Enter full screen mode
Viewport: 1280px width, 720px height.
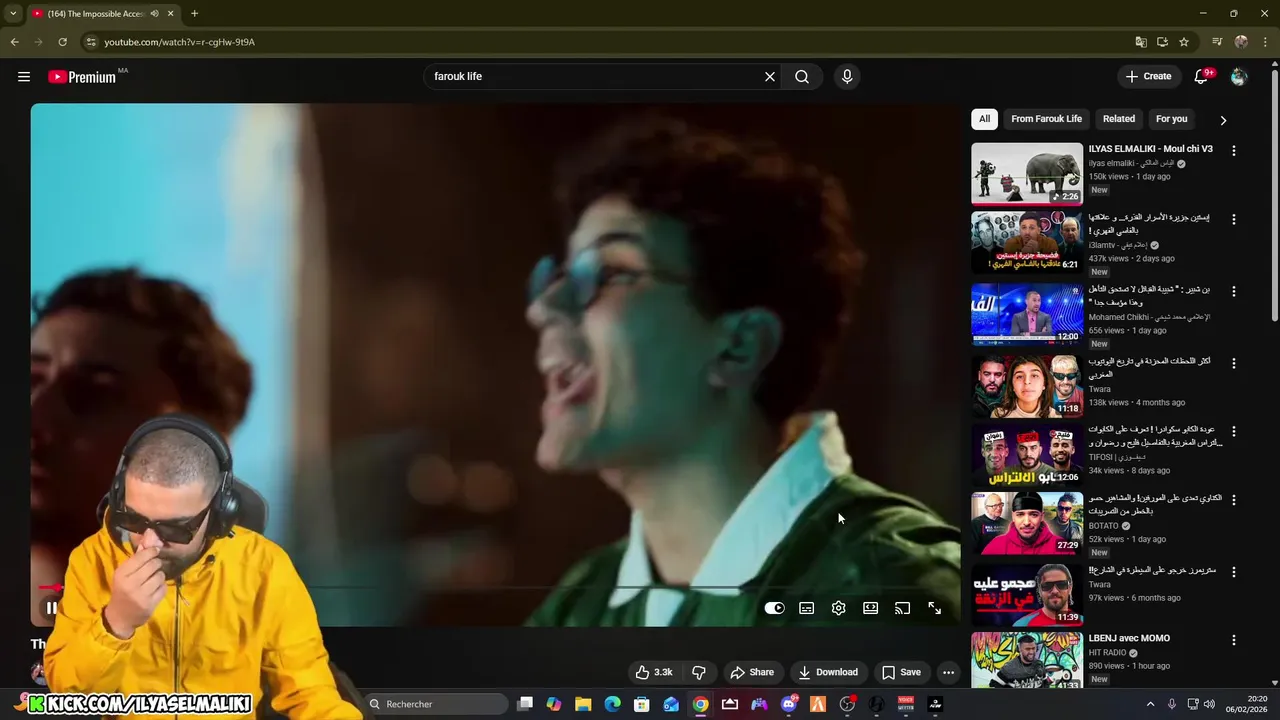click(x=935, y=608)
